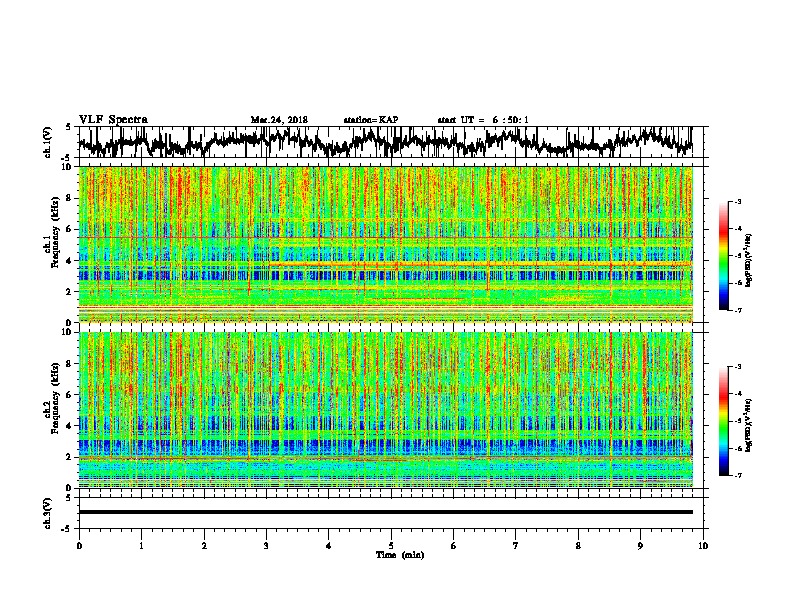Click the time axis tick "7"
The image size is (792, 612).
coord(516,546)
